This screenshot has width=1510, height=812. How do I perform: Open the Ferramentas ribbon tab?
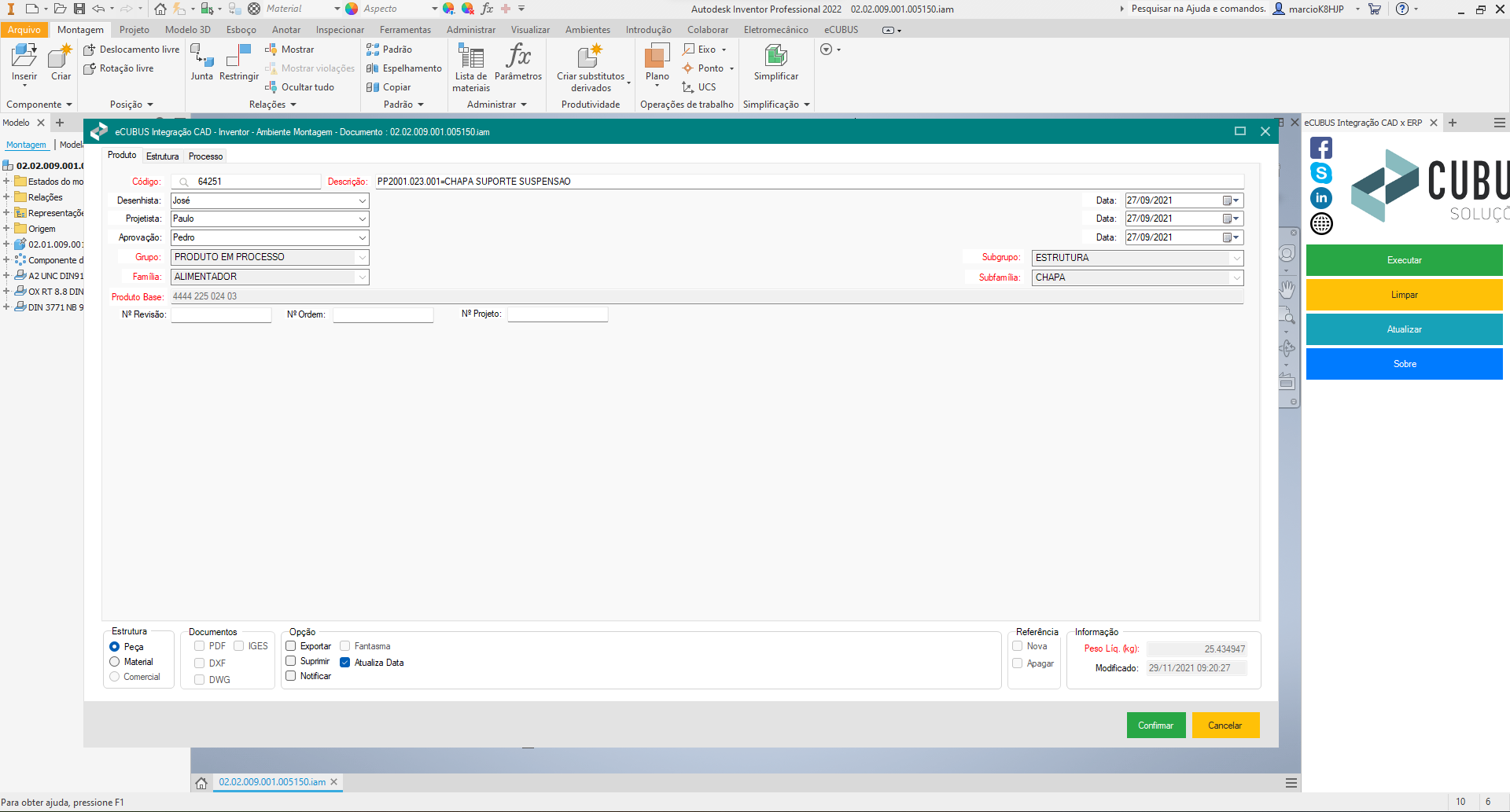[405, 30]
